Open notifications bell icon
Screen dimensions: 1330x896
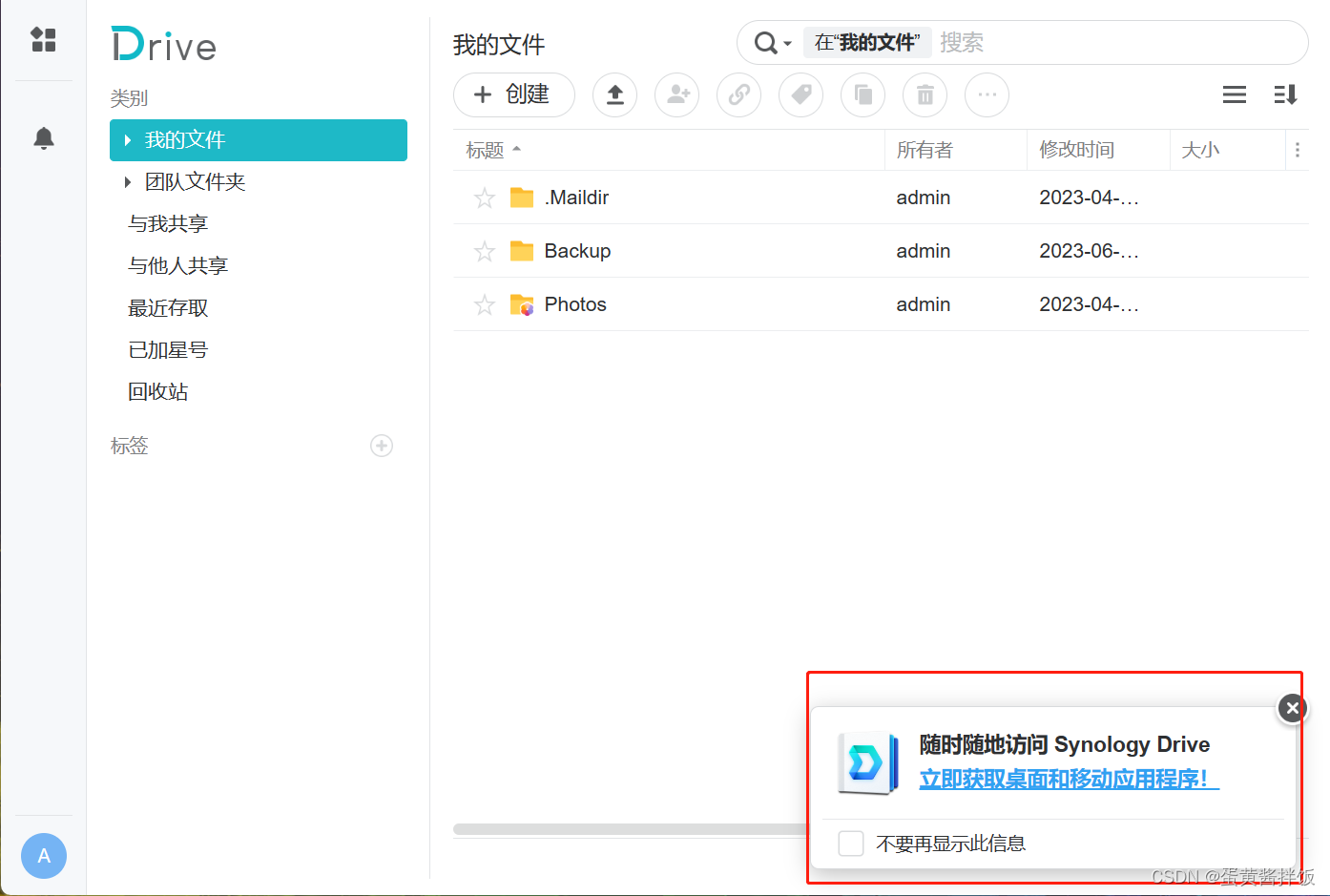pos(44,138)
